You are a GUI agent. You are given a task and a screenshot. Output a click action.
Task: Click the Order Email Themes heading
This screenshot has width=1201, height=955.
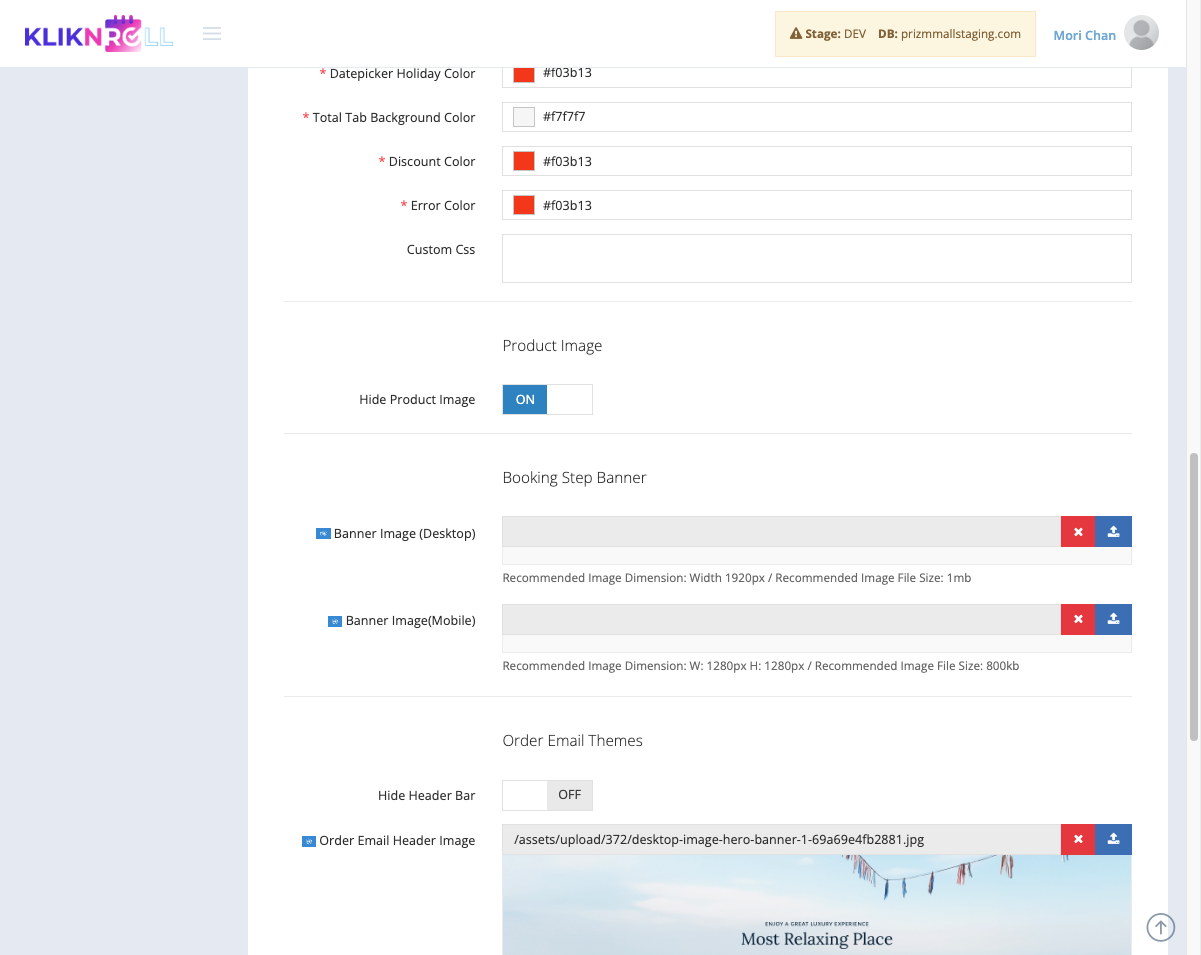572,741
